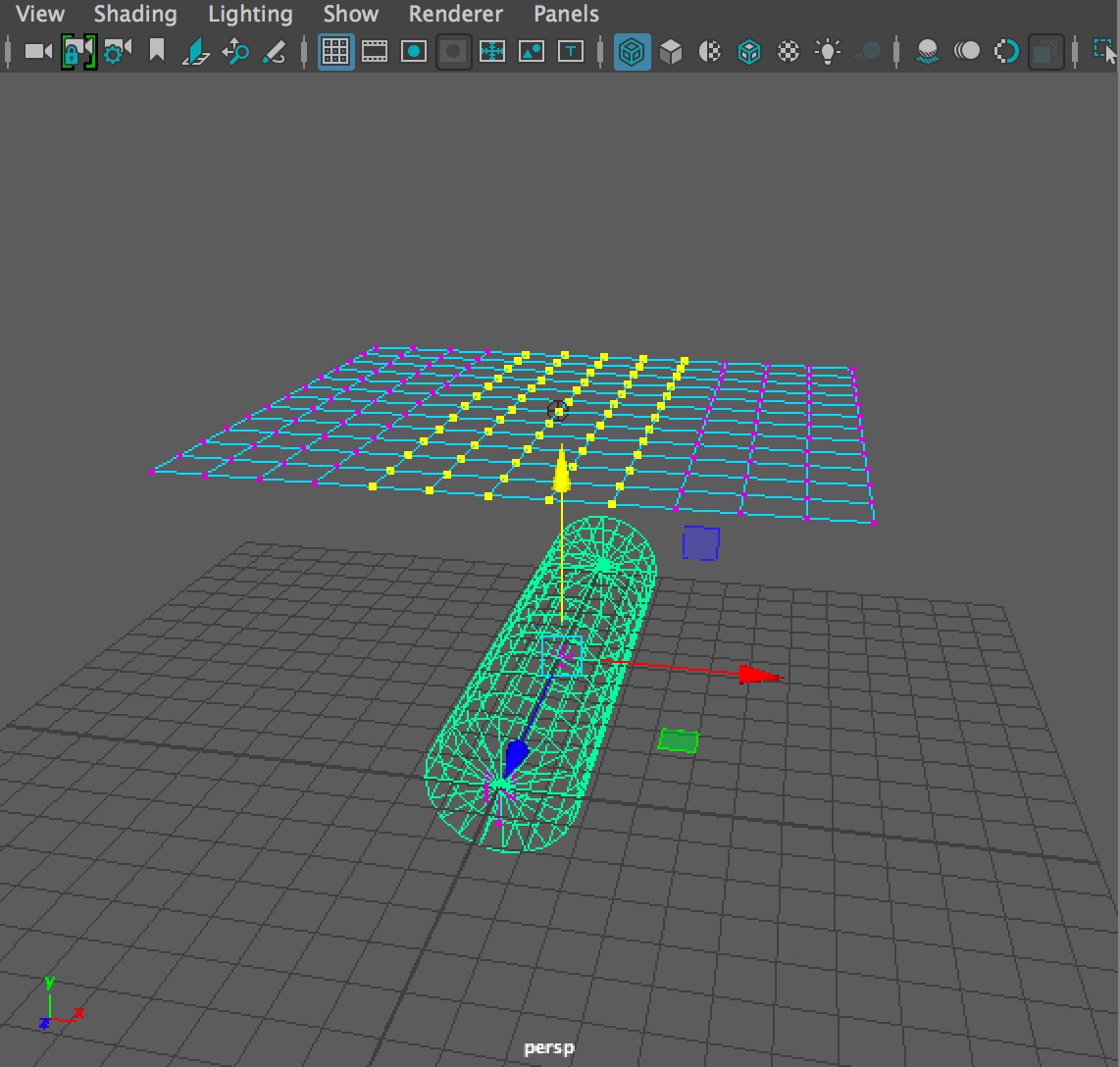Toggle Wireframe on Shaded icon
This screenshot has height=1067, width=1120.
(749, 51)
